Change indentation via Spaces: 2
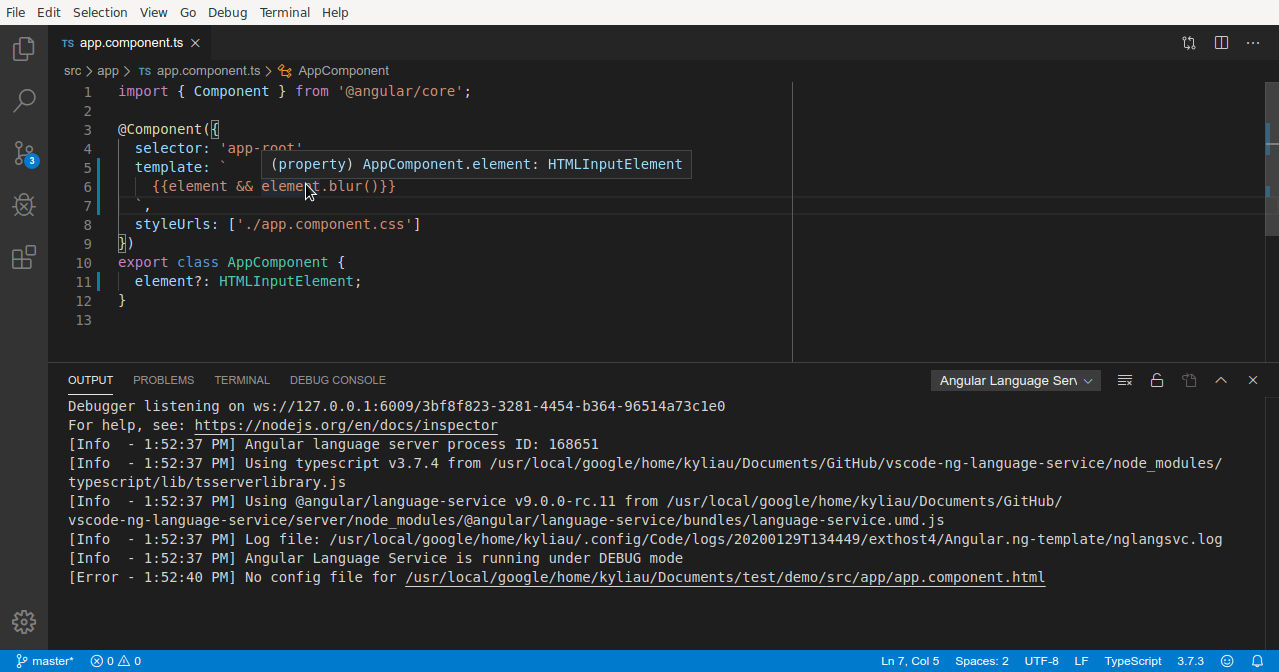This screenshot has height=672, width=1279. click(x=982, y=661)
